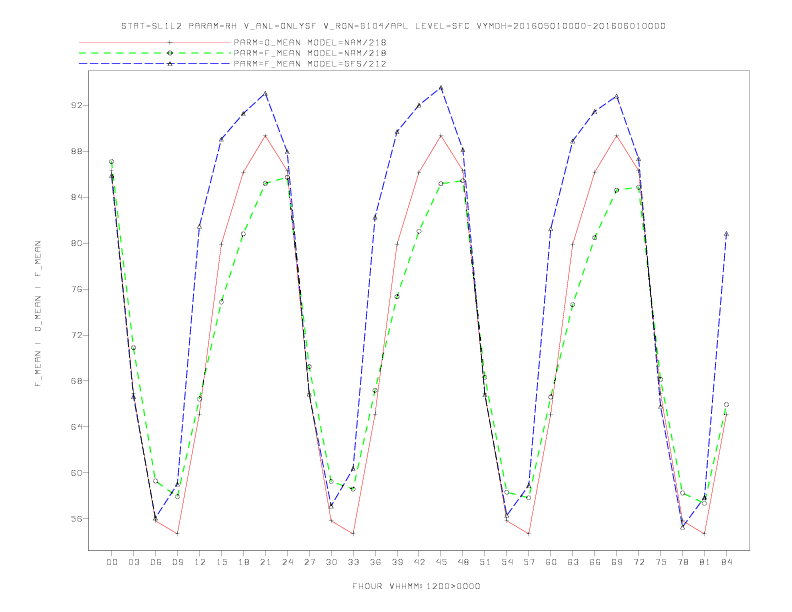Click x-axis tick label 30
The width and height of the screenshot is (792, 612).
(331, 562)
